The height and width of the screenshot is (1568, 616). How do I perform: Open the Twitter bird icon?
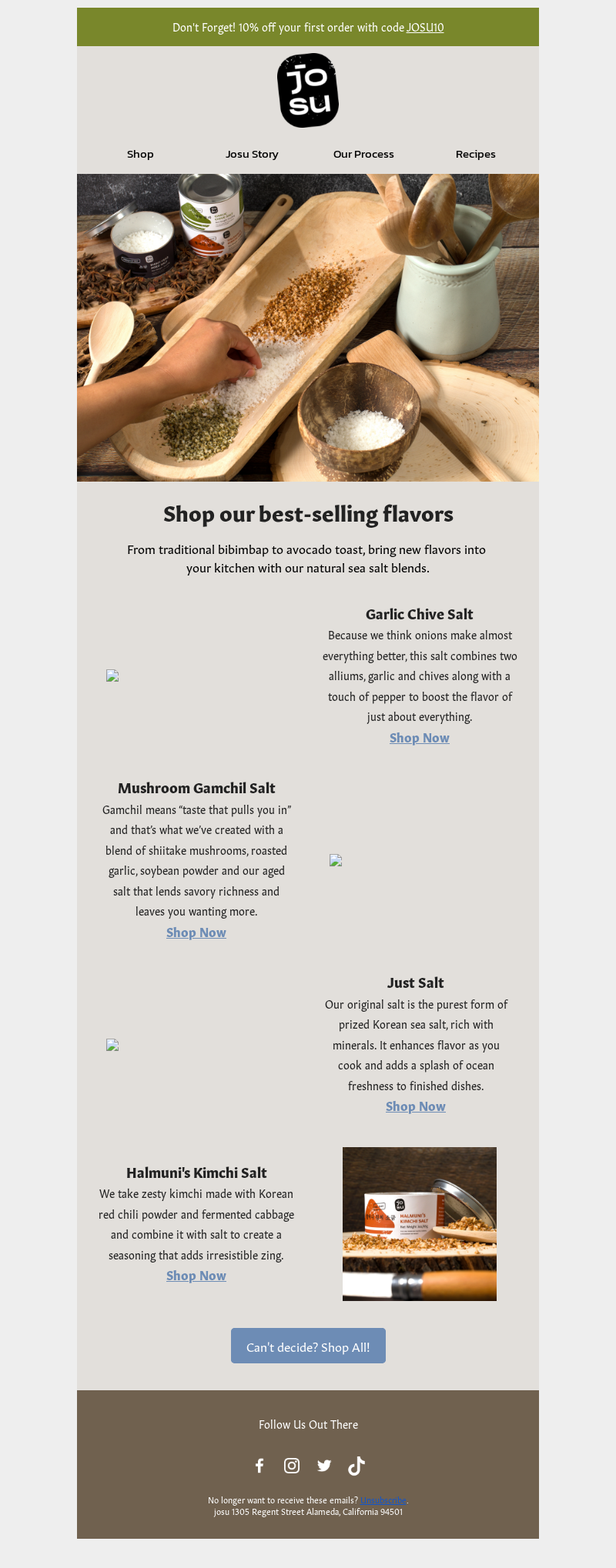pos(324,1466)
